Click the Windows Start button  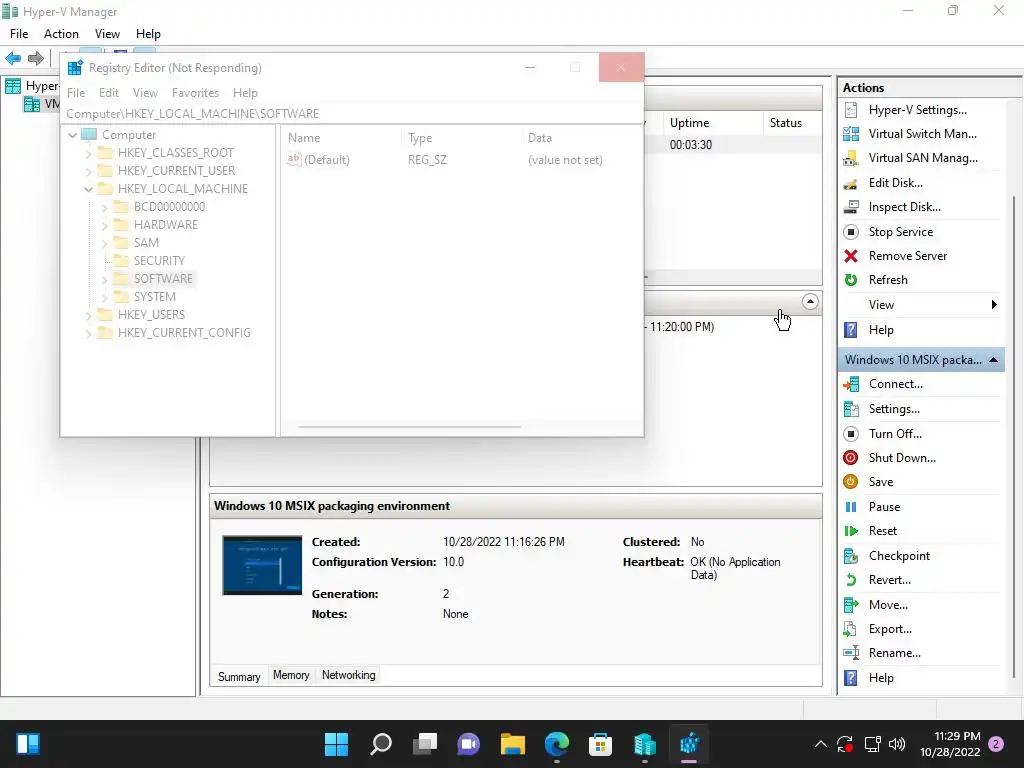(x=337, y=744)
